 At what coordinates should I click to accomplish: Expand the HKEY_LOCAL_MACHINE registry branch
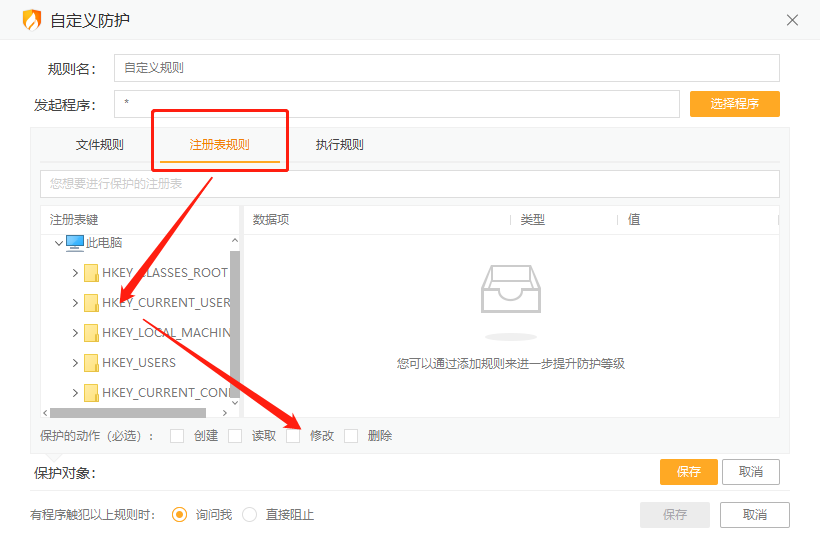tap(74, 333)
